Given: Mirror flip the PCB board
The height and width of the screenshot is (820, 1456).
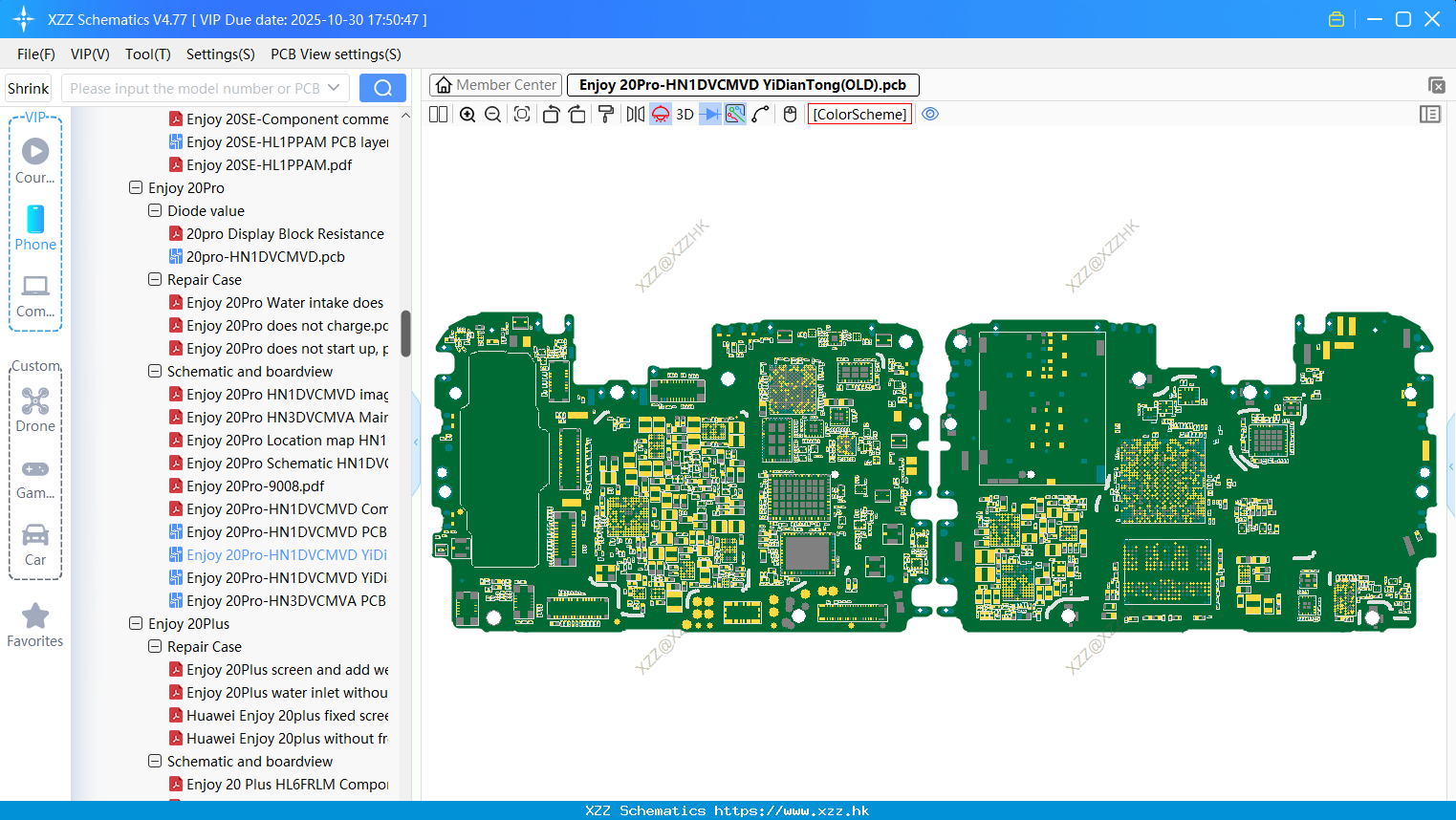Looking at the screenshot, I should click(x=635, y=115).
